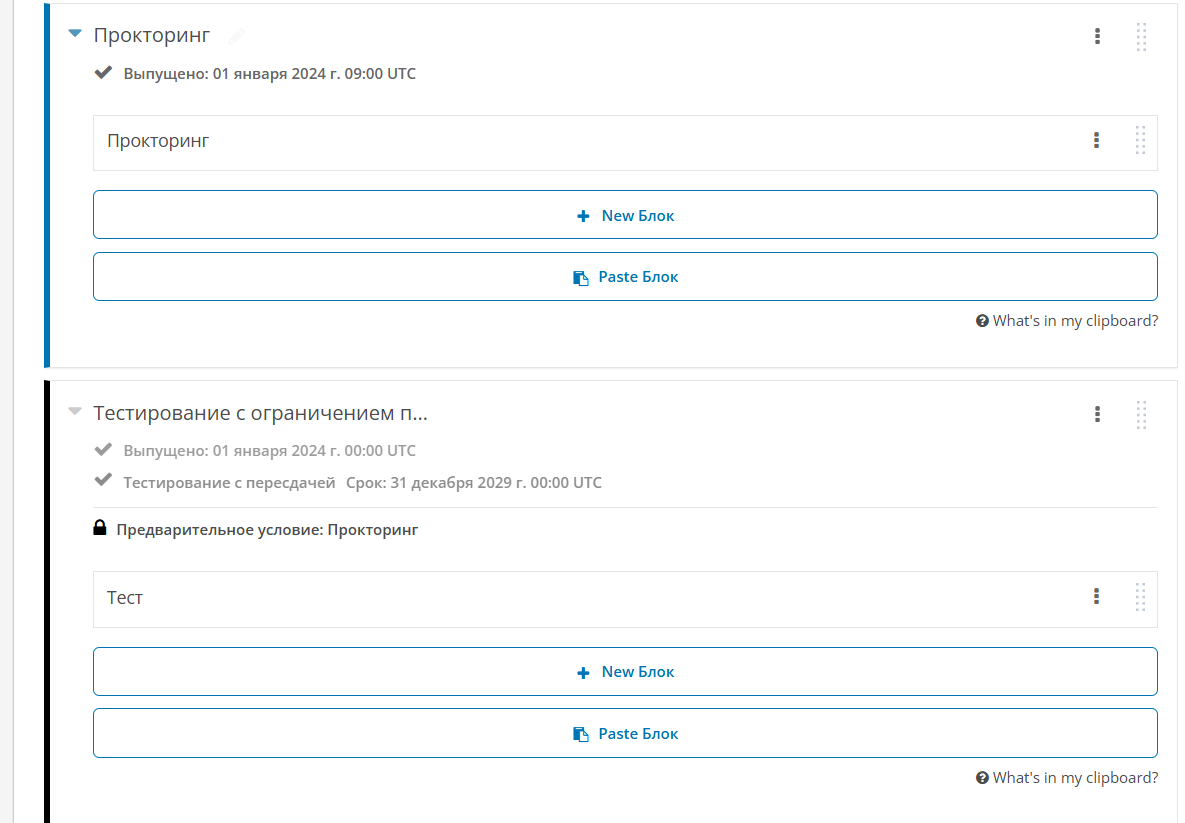Click the Тестирование с ограничением subsection title

pos(260,413)
